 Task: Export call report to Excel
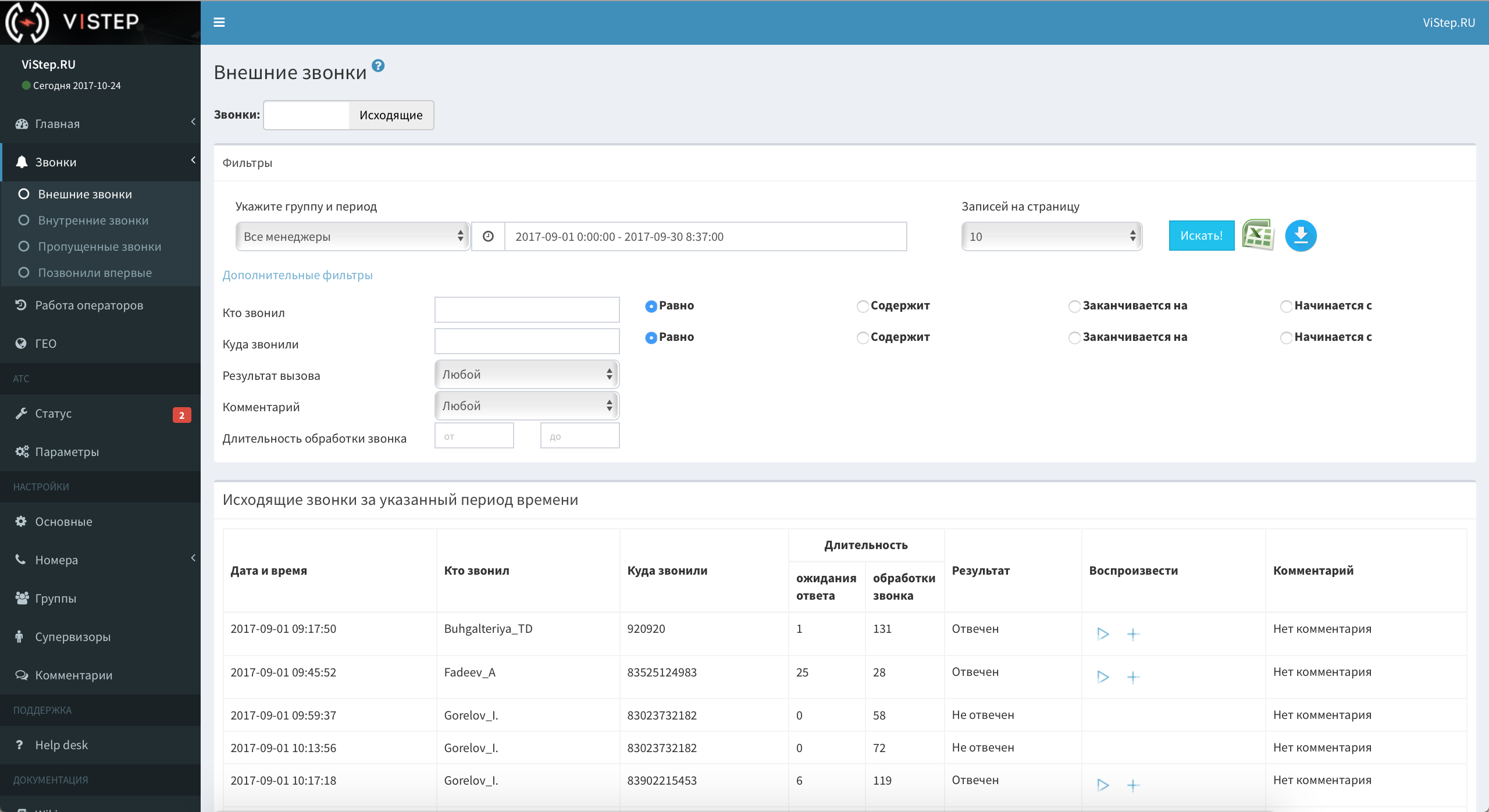coord(1258,236)
